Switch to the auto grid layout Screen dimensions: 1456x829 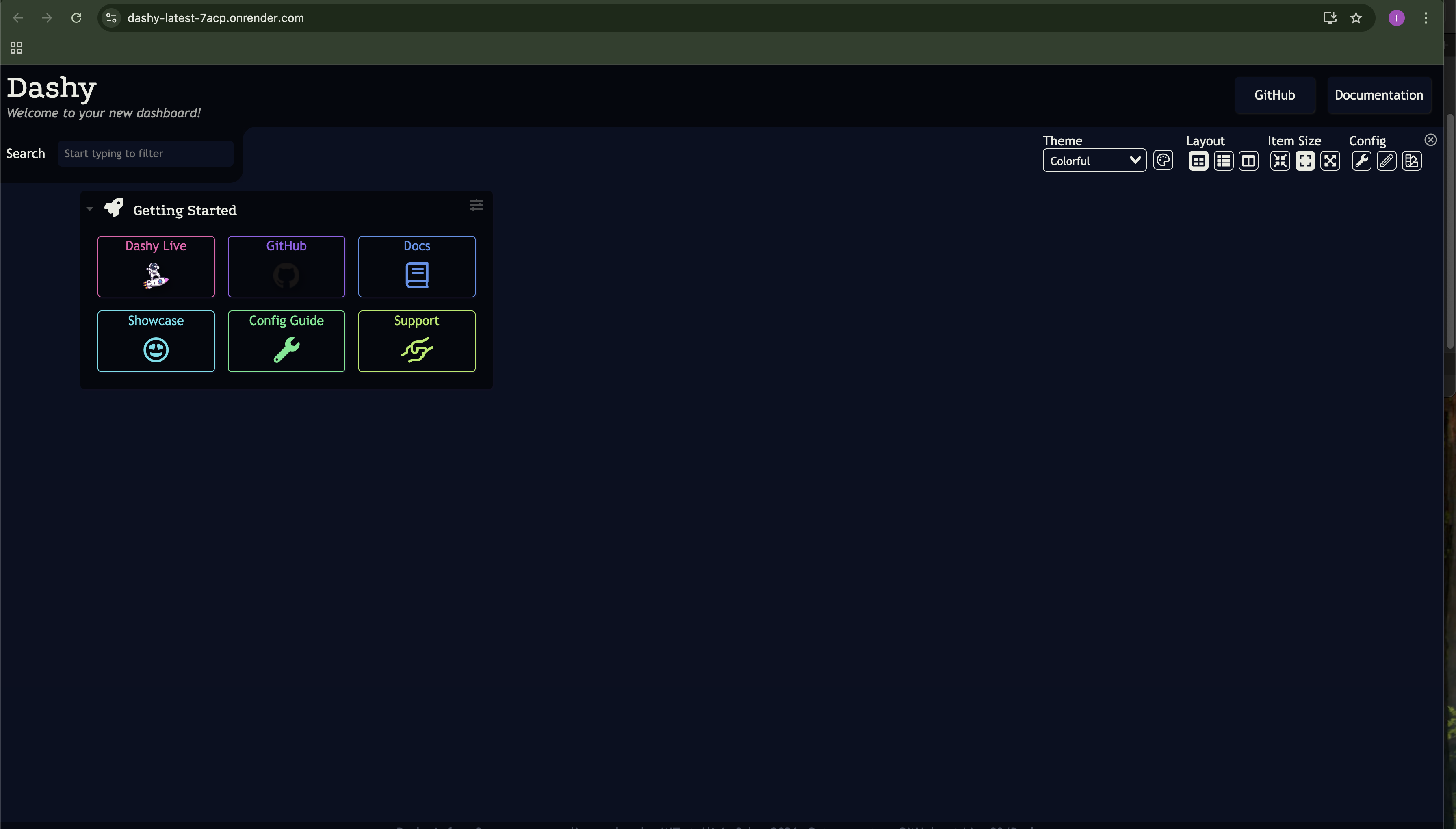(x=1198, y=161)
